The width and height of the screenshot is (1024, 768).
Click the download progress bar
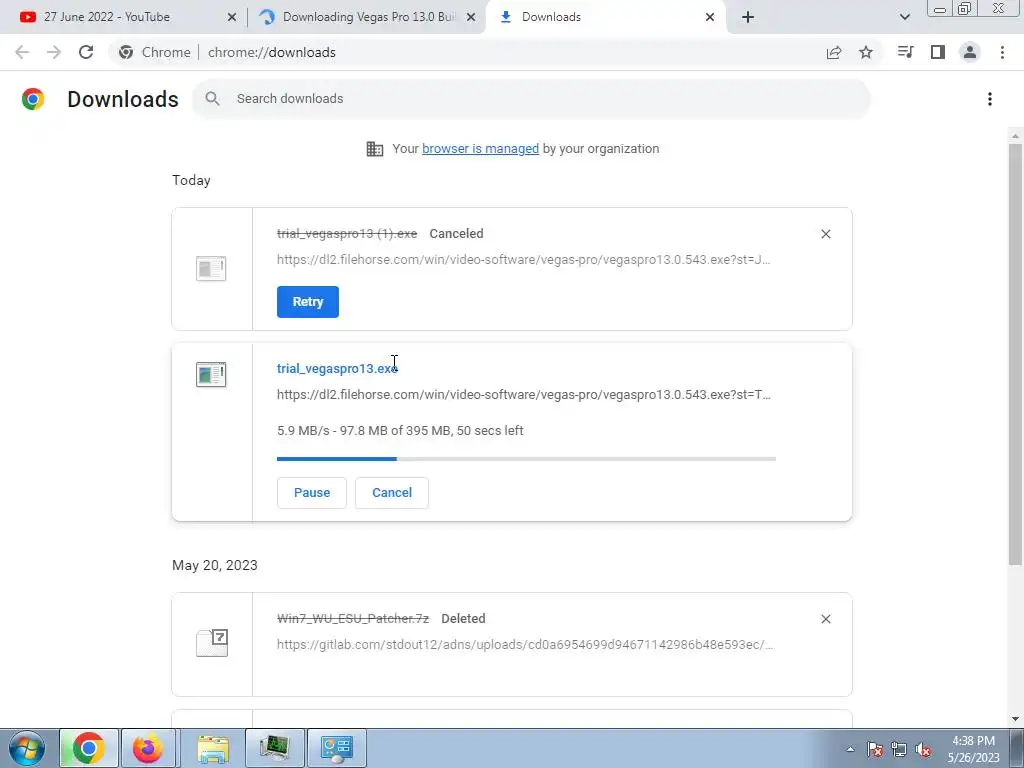(526, 459)
